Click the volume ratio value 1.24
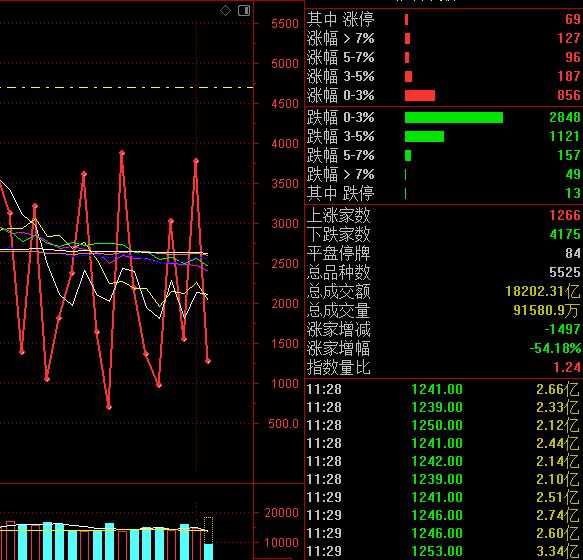 pyautogui.click(x=567, y=367)
